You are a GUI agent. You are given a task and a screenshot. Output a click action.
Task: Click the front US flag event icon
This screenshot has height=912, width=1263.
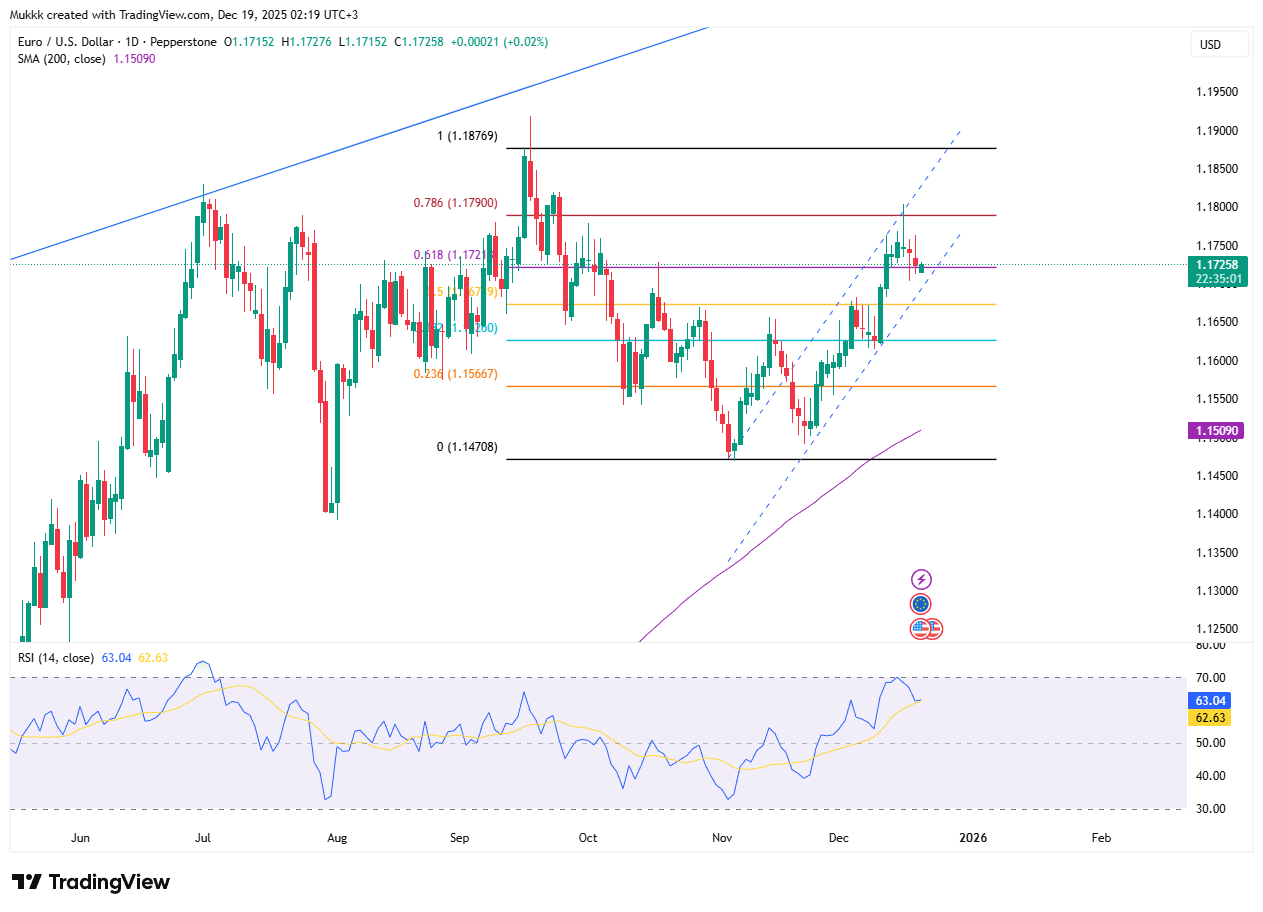click(920, 629)
